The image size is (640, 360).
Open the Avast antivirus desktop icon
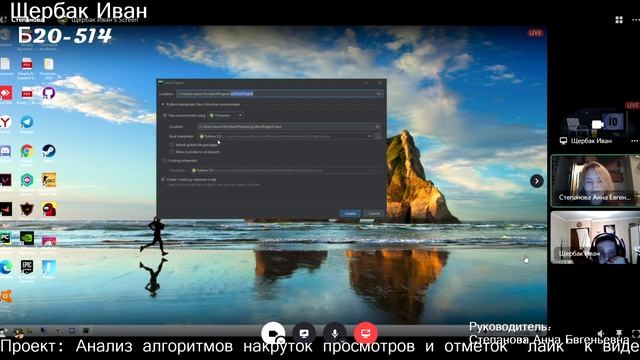[x=5, y=296]
